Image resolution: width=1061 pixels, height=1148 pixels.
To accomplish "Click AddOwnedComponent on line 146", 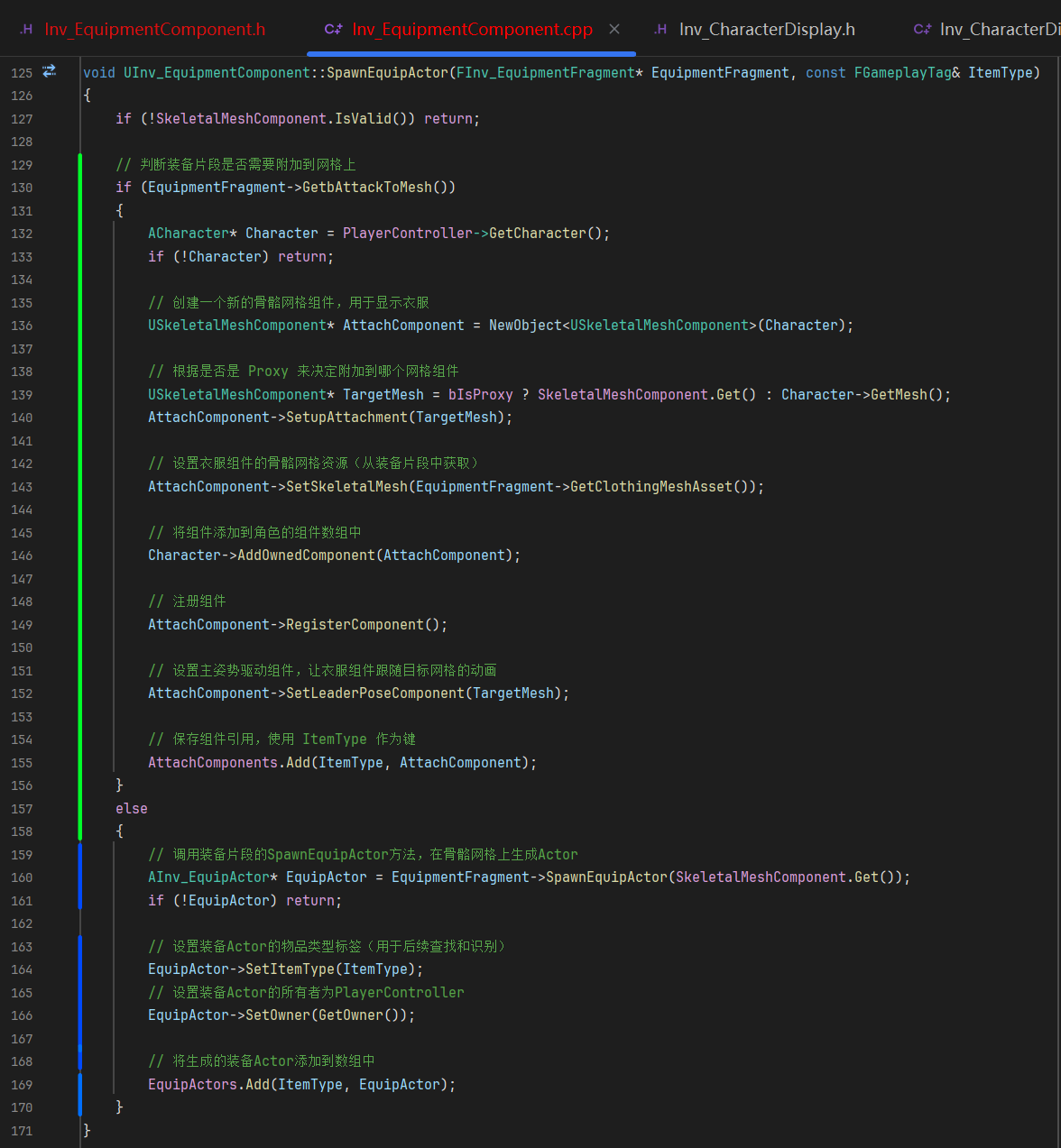I will click(x=306, y=556).
